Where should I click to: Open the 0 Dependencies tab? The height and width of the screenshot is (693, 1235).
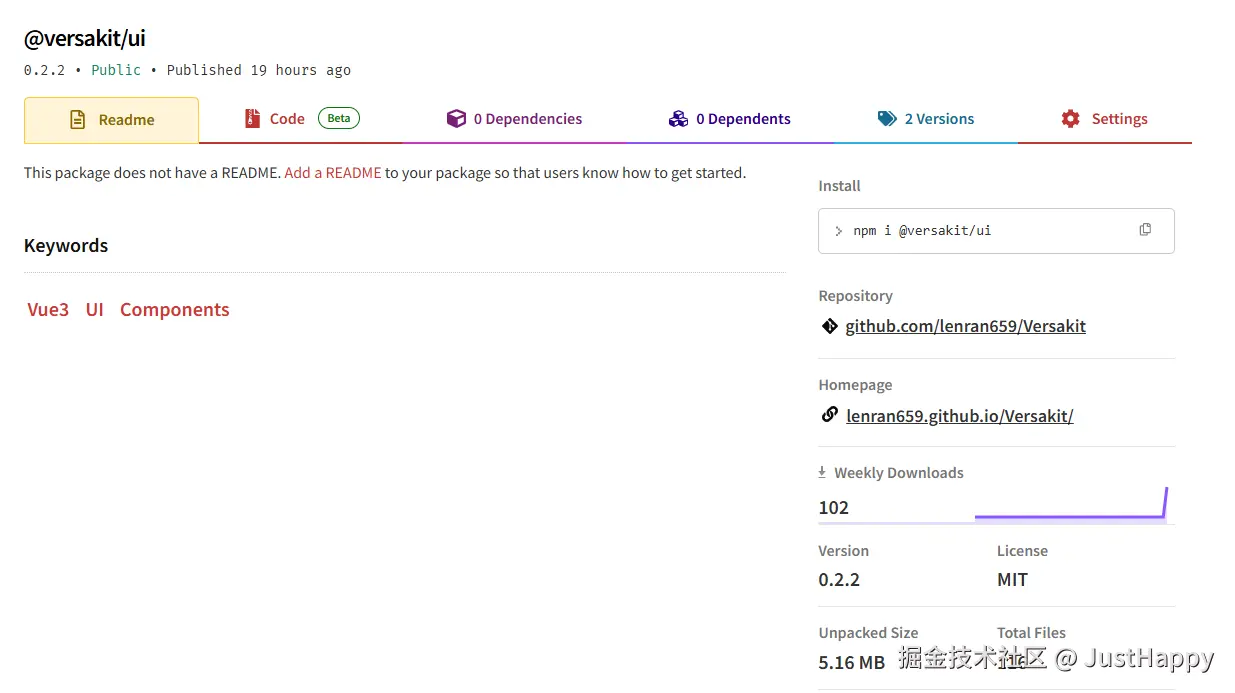pyautogui.click(x=514, y=119)
